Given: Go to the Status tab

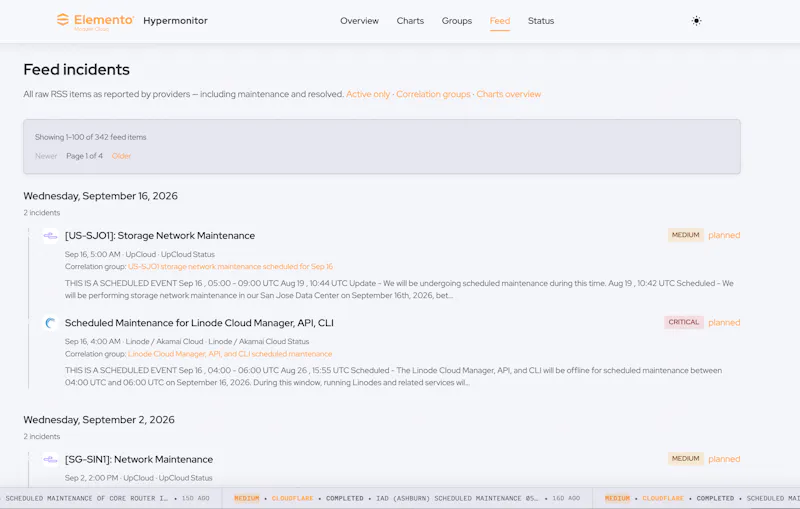Looking at the screenshot, I should (541, 21).
